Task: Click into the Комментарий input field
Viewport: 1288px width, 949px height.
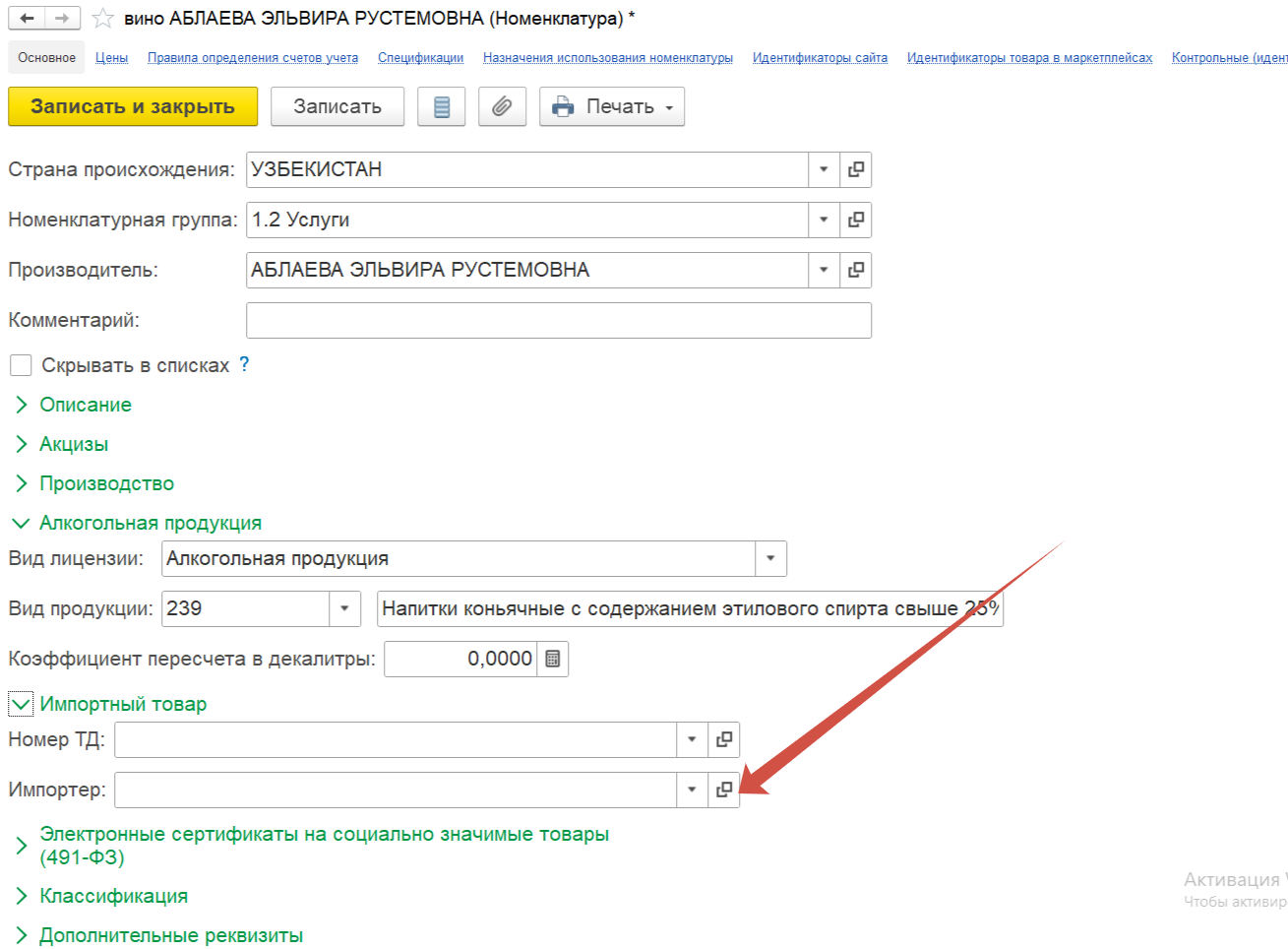Action: tap(558, 321)
